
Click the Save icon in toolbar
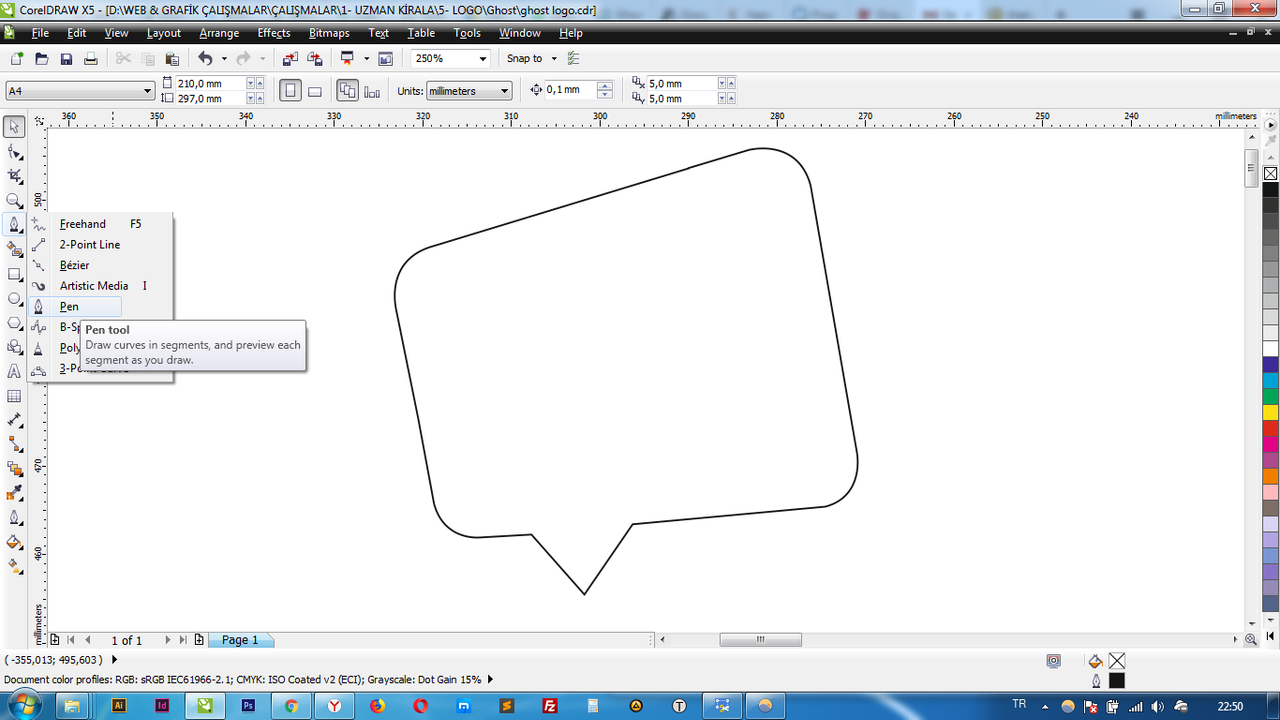pyautogui.click(x=66, y=59)
